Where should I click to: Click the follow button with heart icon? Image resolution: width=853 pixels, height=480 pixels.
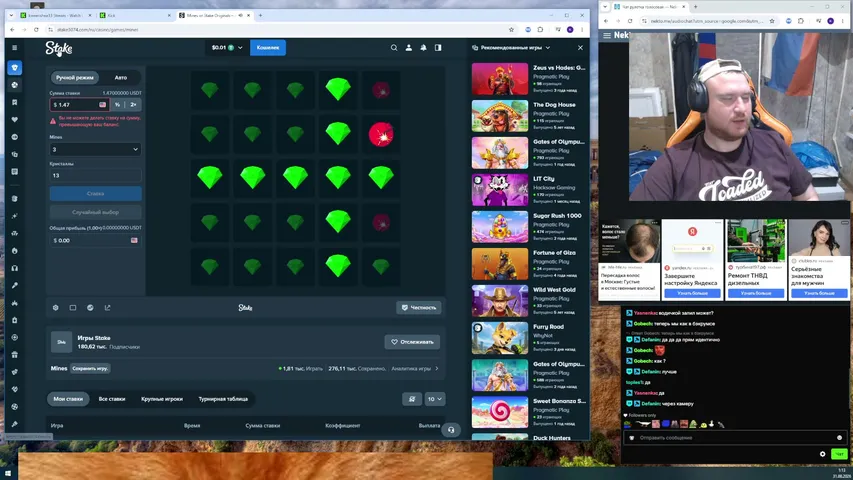pos(412,342)
